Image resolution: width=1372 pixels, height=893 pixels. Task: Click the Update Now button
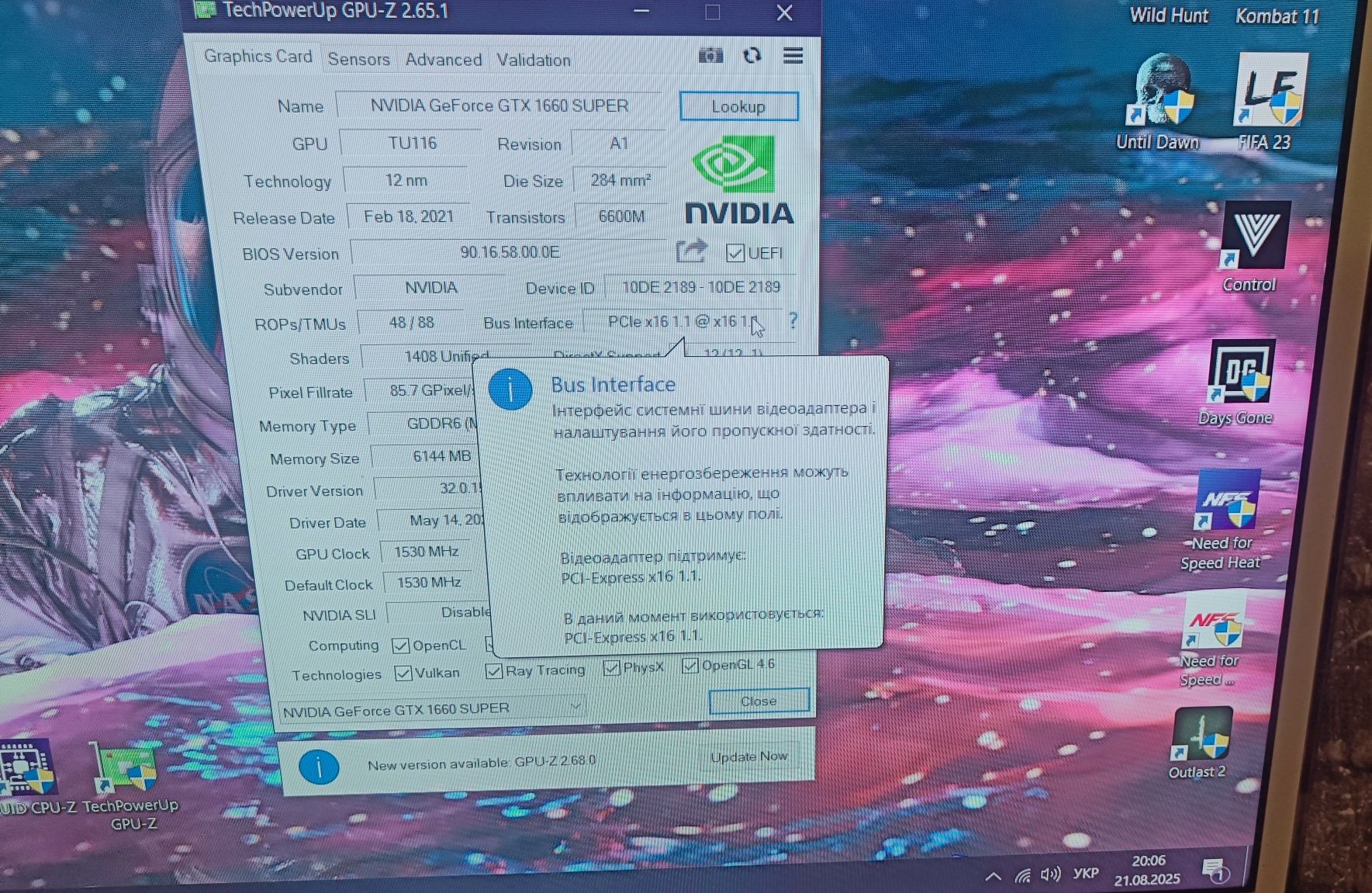pos(748,756)
